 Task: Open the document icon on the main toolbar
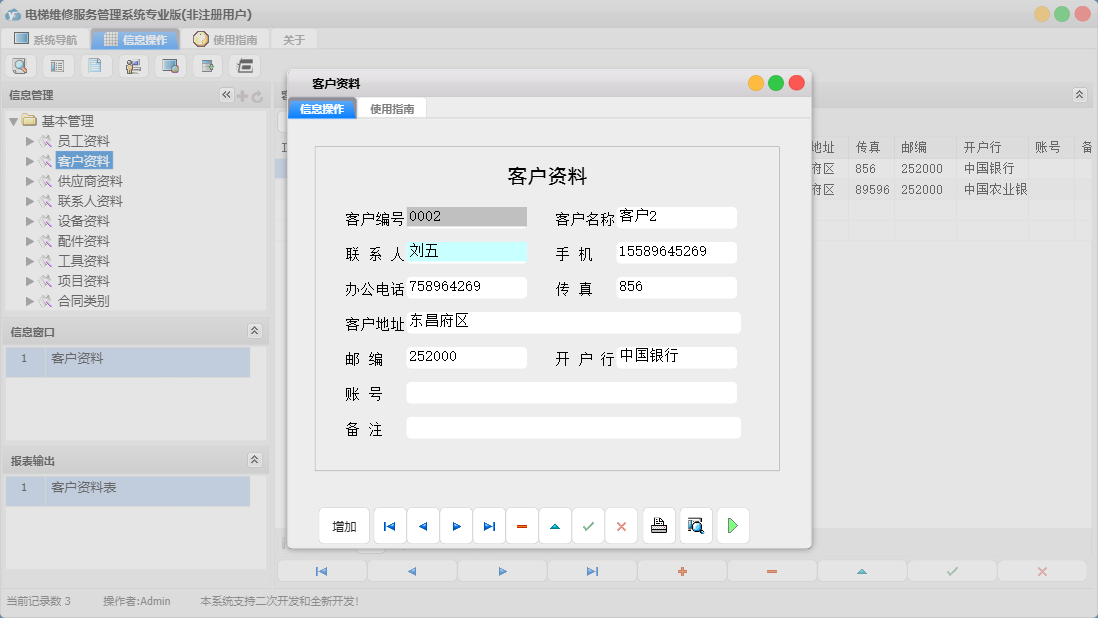pyautogui.click(x=95, y=65)
